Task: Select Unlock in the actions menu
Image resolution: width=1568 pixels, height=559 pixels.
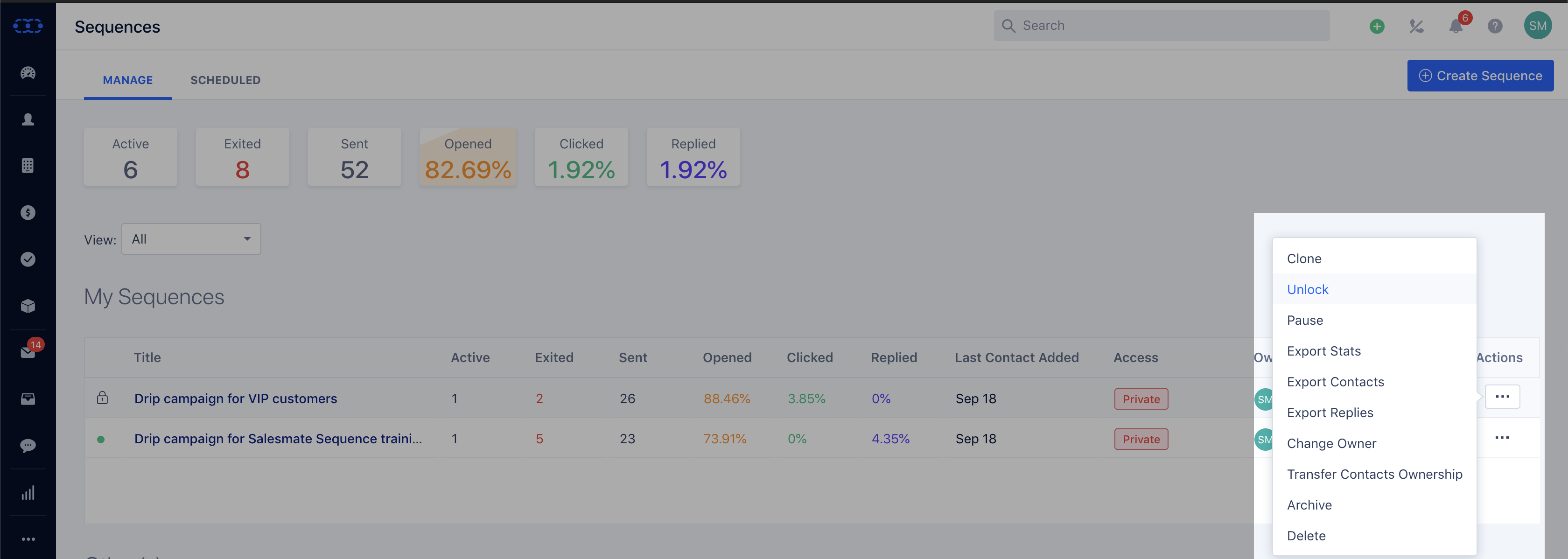Action: [1307, 289]
